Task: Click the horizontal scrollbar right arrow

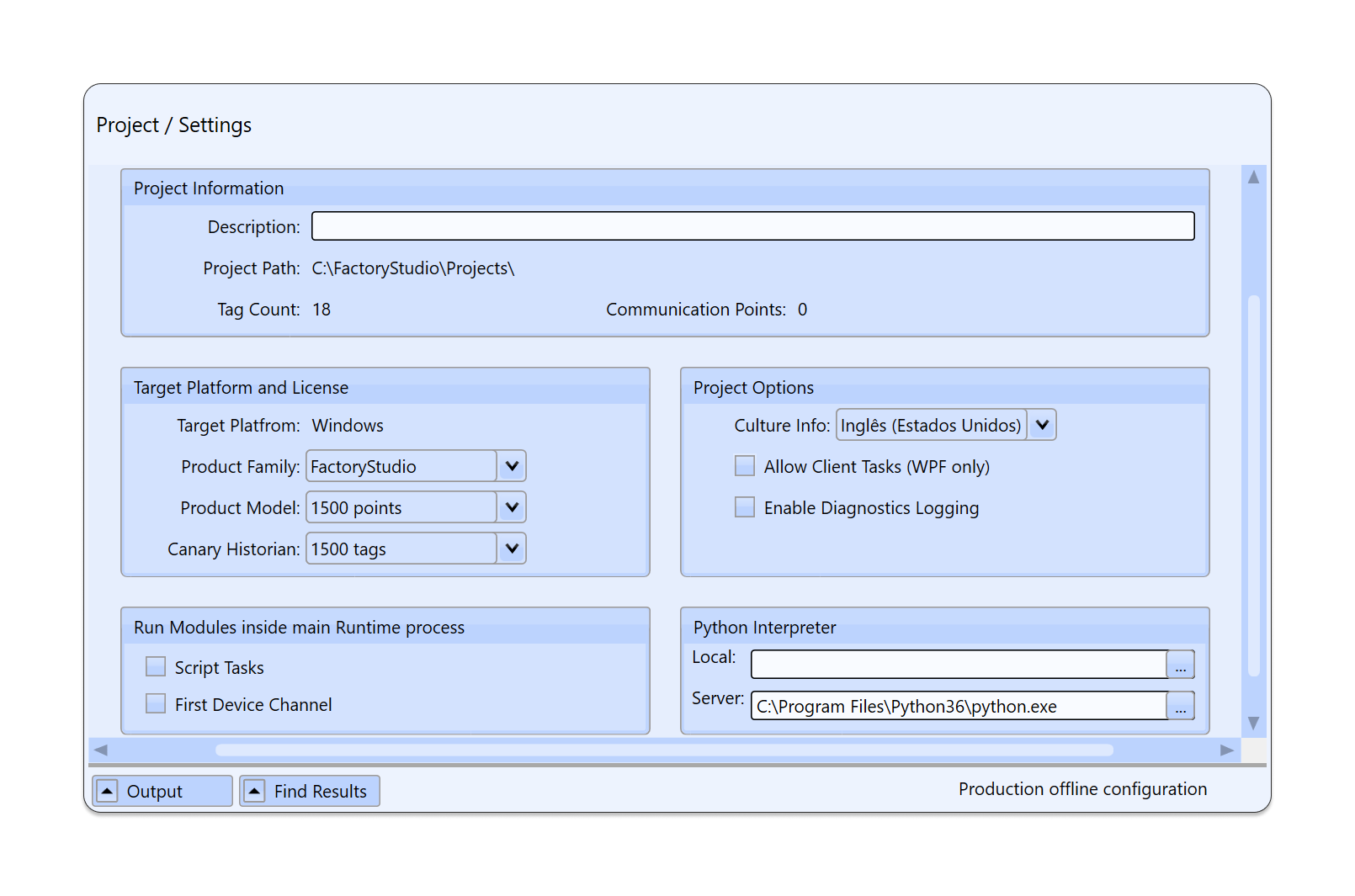Action: (x=1227, y=750)
